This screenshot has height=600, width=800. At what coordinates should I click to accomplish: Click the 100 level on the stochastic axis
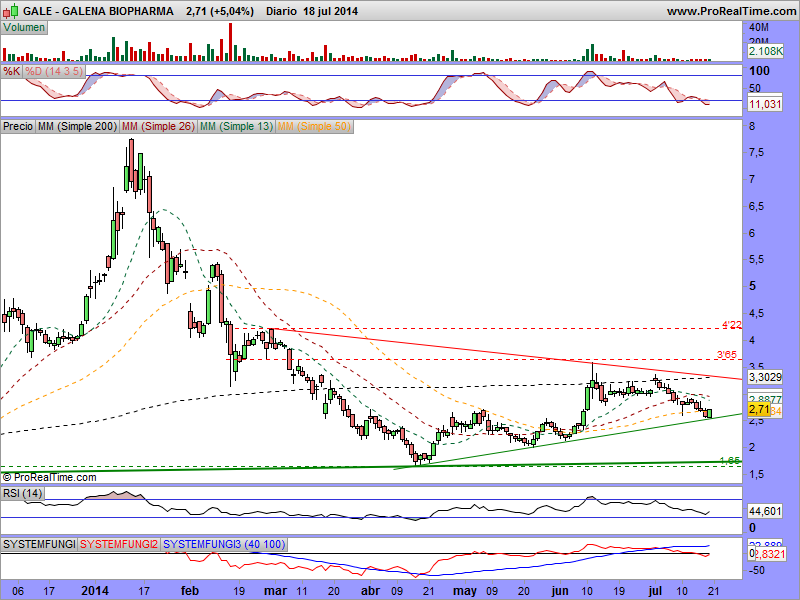pyautogui.click(x=759, y=71)
